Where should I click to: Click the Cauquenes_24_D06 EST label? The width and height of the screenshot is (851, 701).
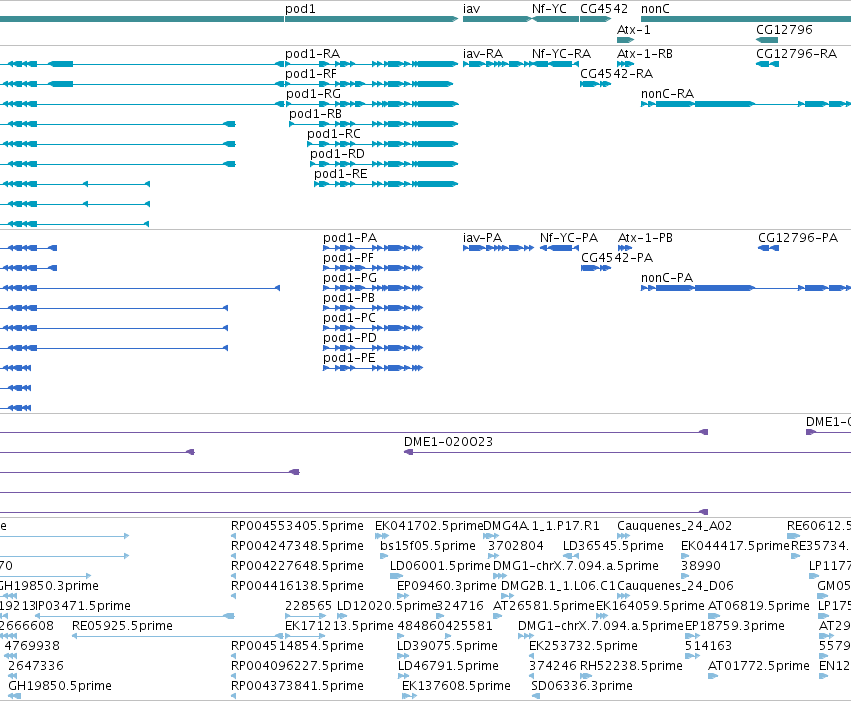pyautogui.click(x=675, y=586)
